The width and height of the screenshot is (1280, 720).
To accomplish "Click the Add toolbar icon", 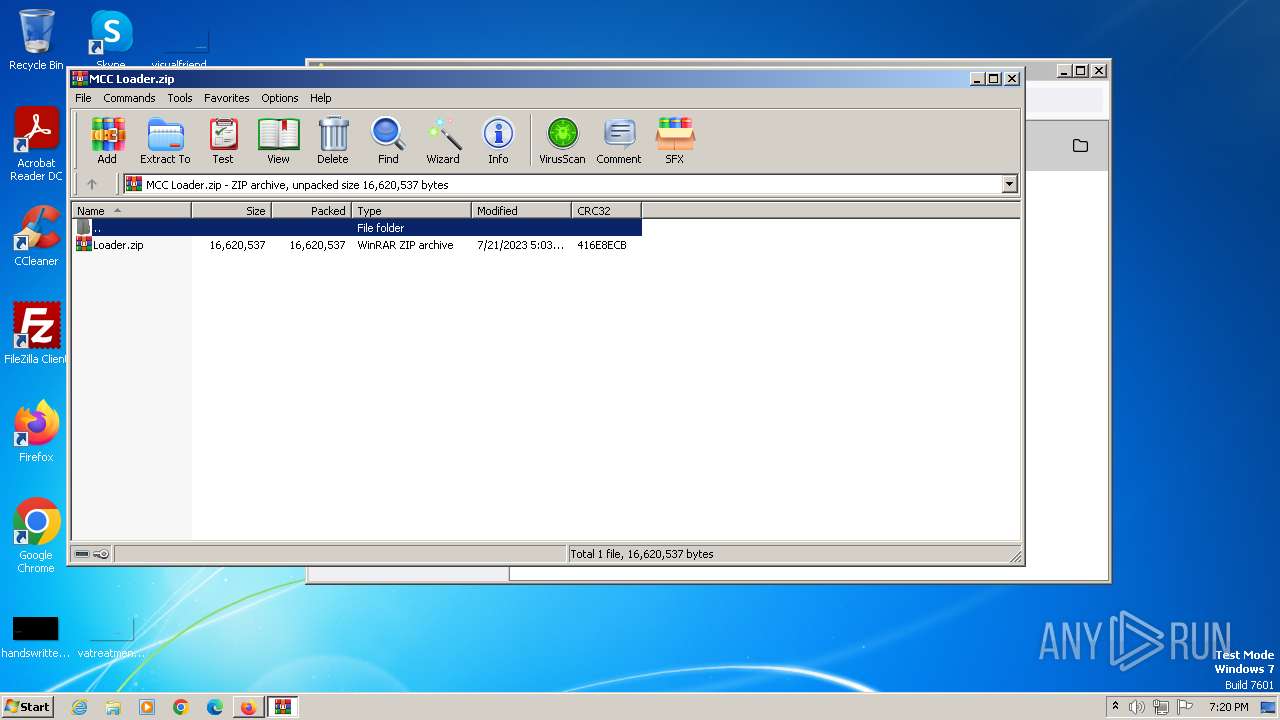I will click(107, 140).
